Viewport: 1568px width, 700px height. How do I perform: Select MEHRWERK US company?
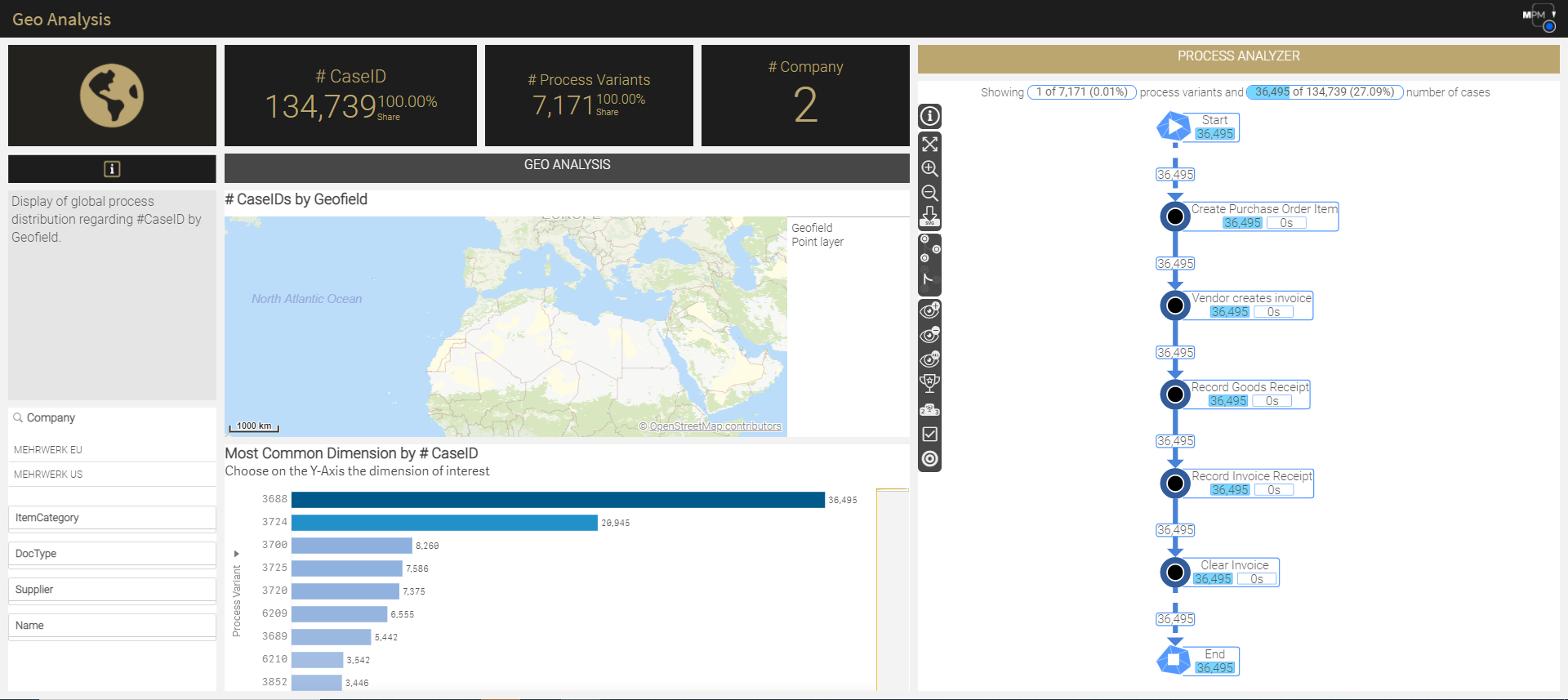click(112, 475)
